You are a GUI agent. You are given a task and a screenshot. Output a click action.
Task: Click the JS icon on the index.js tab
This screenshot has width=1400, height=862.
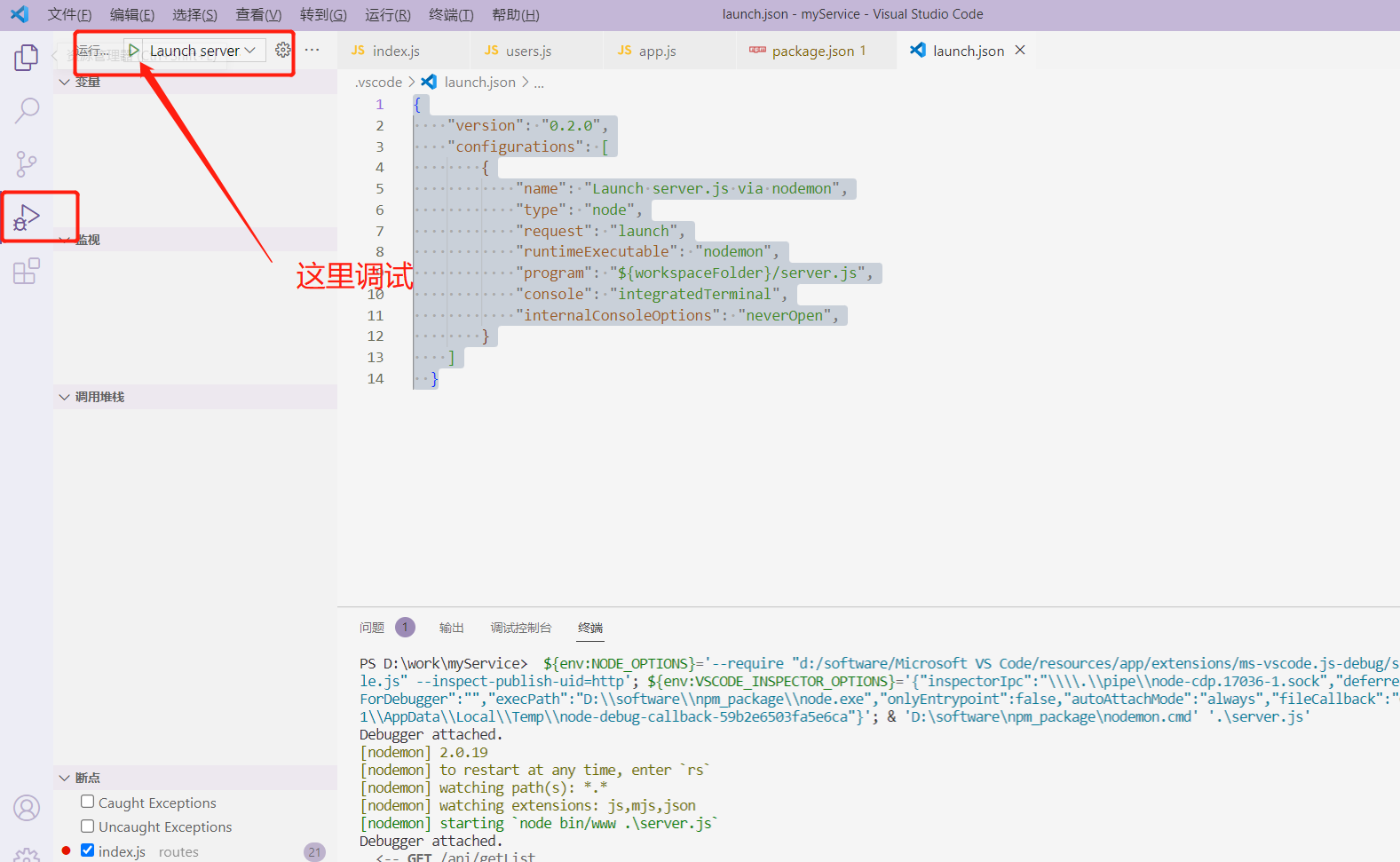point(358,51)
